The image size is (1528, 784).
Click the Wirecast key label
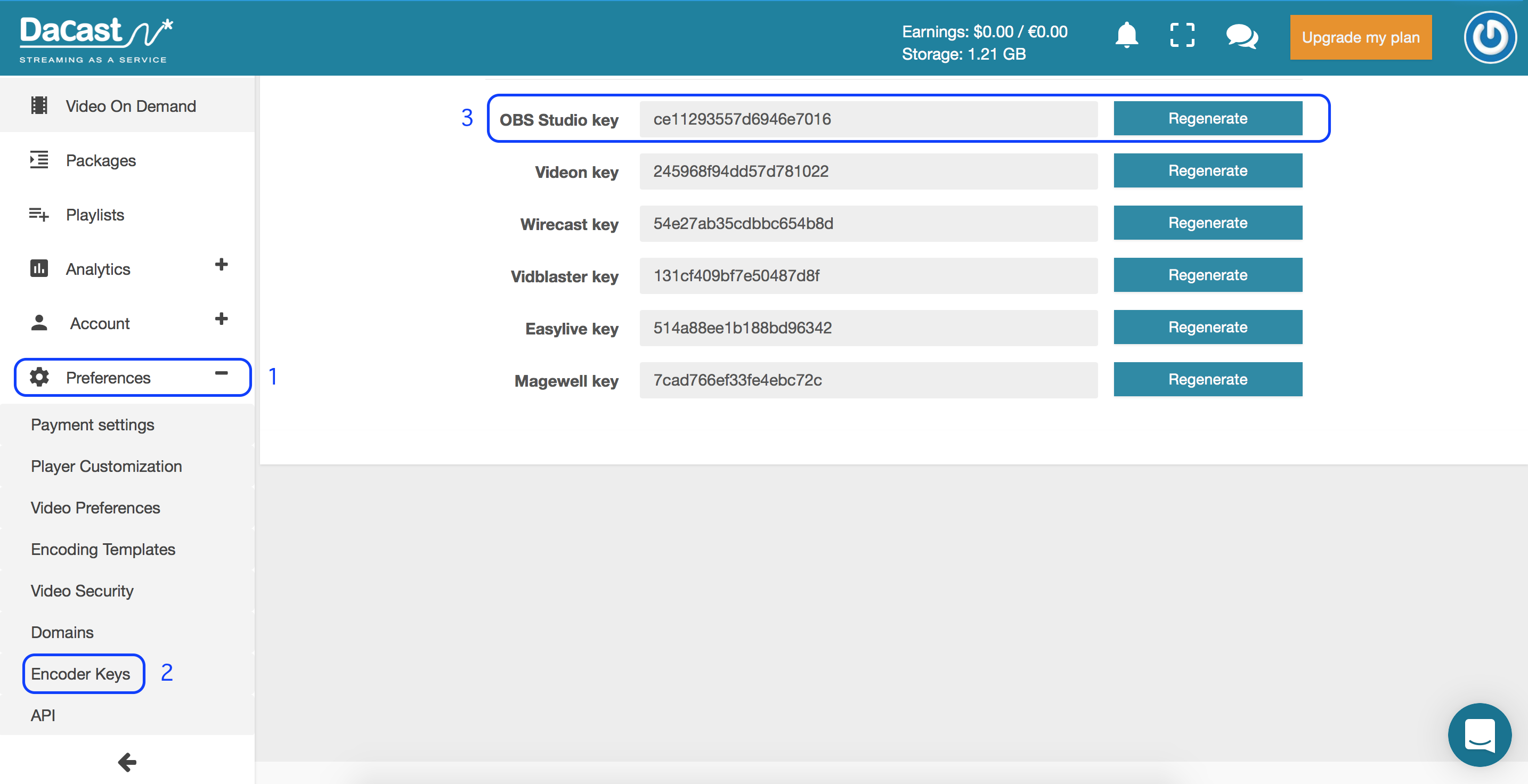click(x=569, y=224)
